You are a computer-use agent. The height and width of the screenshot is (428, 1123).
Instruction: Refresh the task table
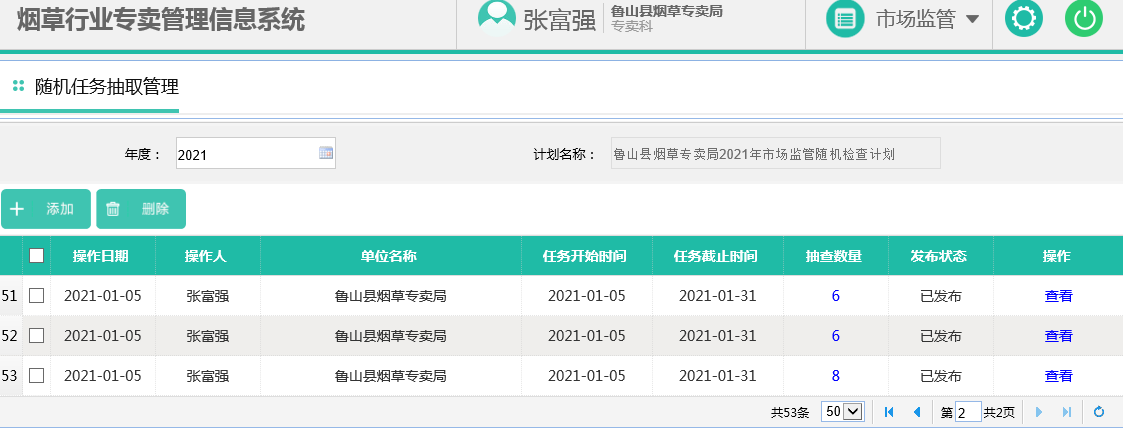tap(1099, 412)
